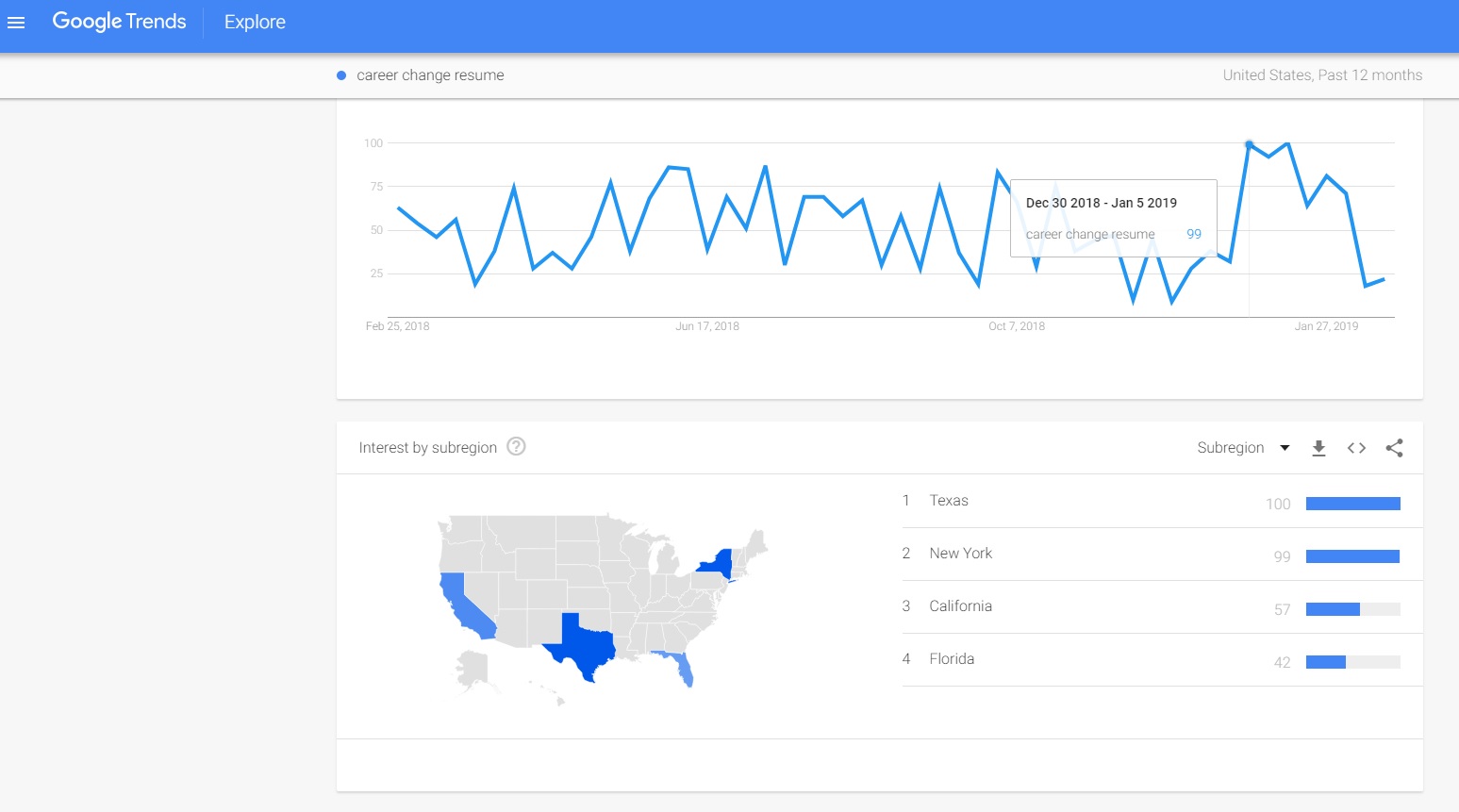Click the peak data point on chart
The image size is (1459, 812).
[x=1249, y=144]
